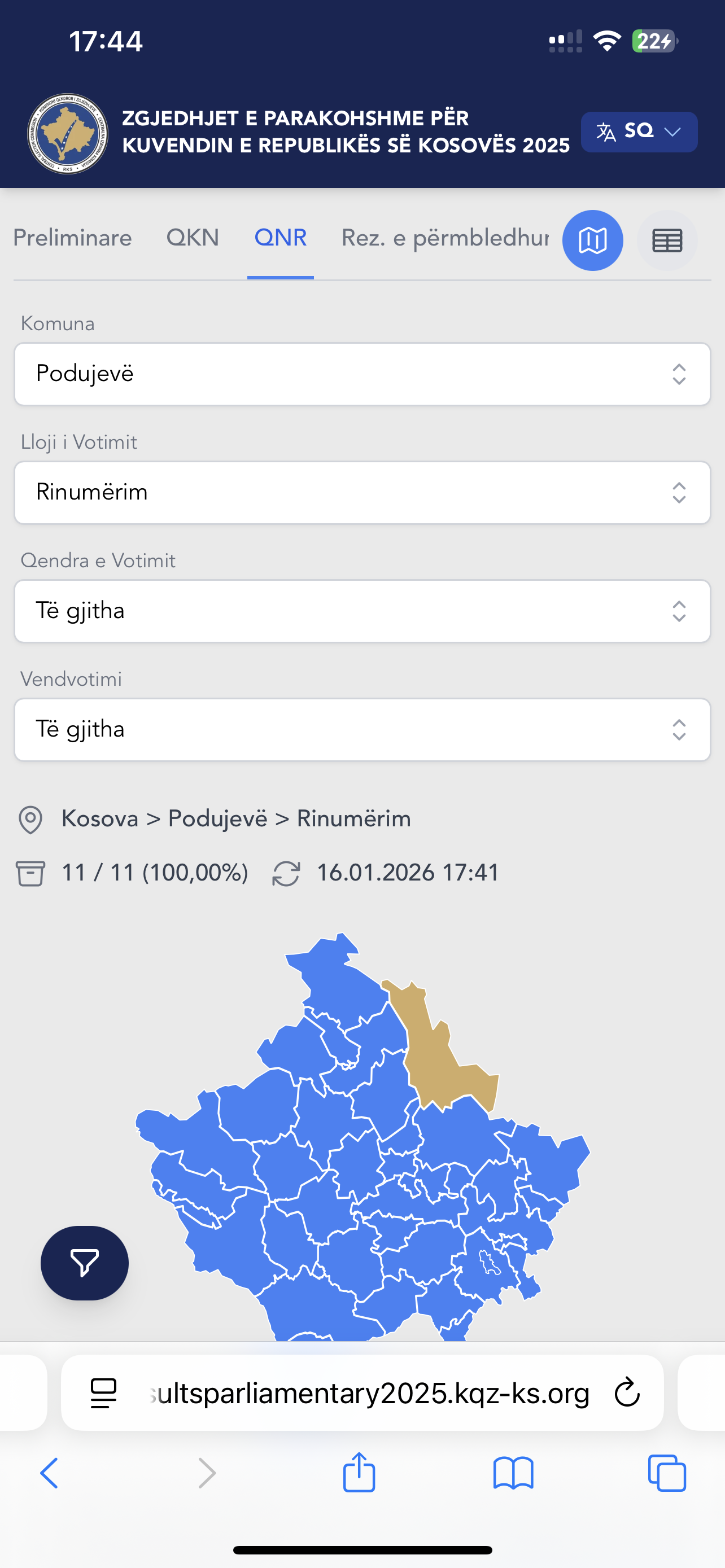Show all open Safari tabs
The width and height of the screenshot is (725, 1568).
pyautogui.click(x=667, y=1473)
